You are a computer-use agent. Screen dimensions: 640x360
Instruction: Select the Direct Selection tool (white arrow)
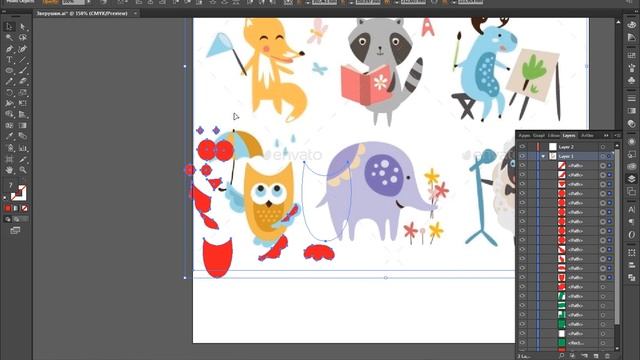(x=22, y=27)
